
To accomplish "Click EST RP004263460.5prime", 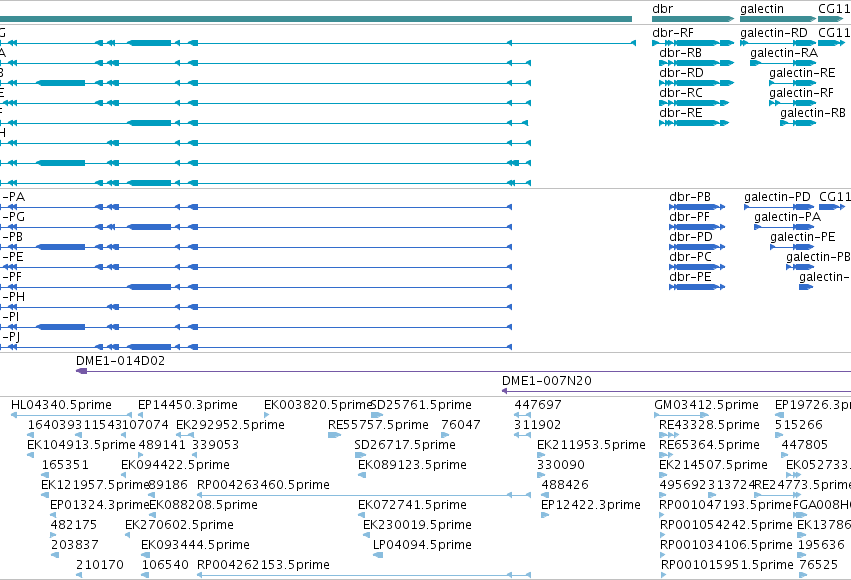I will (263, 486).
